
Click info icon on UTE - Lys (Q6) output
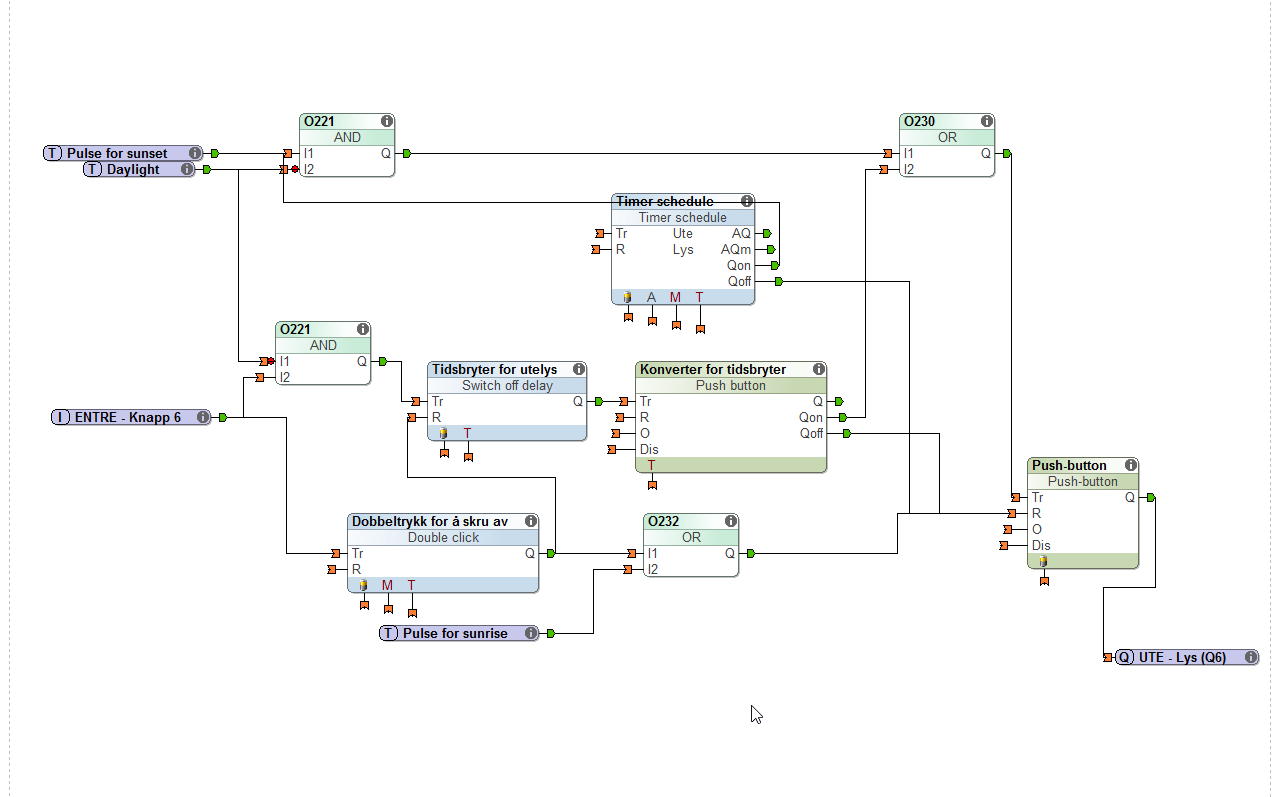[x=1250, y=657]
